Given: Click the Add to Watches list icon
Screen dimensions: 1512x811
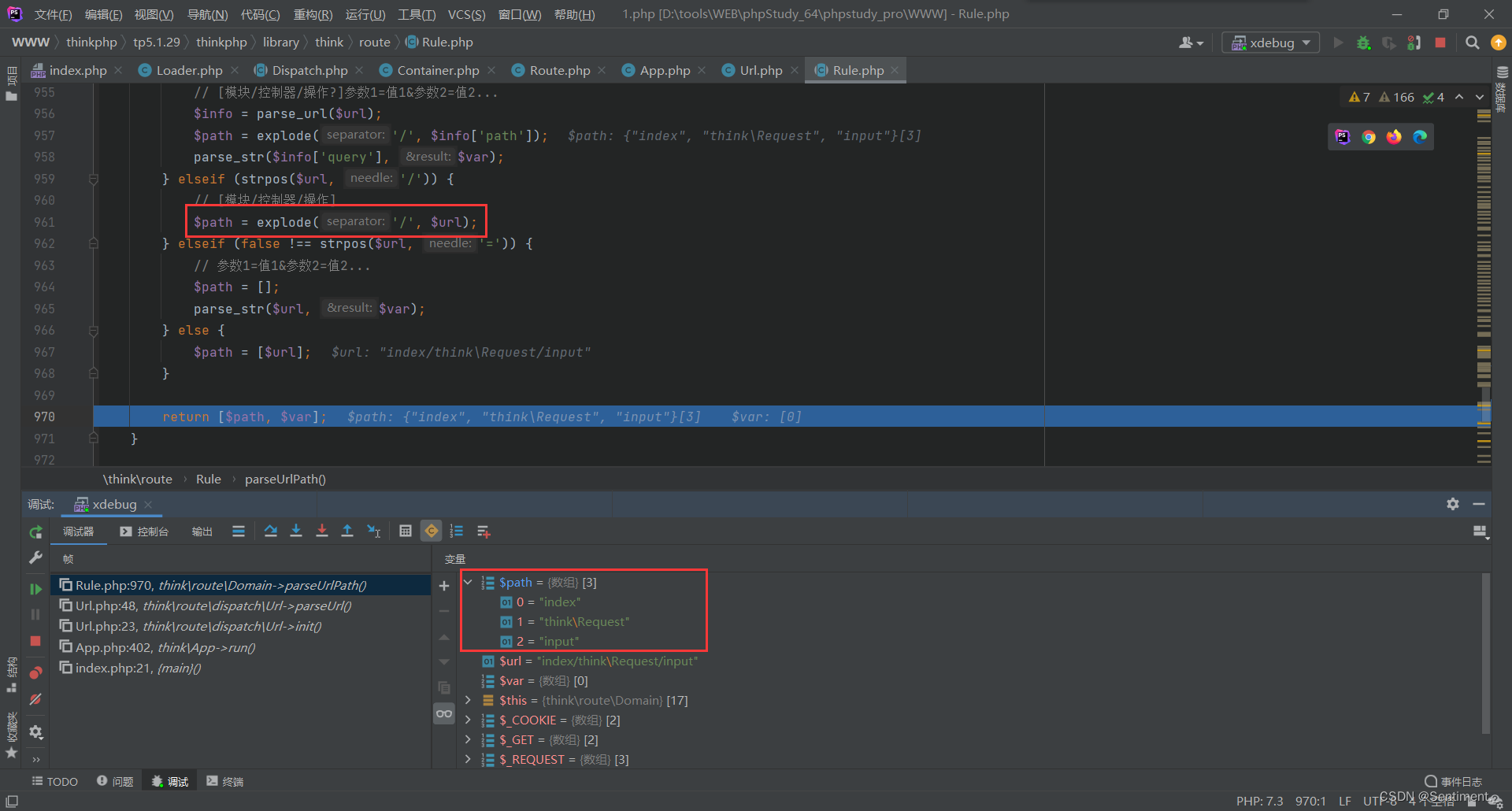Looking at the screenshot, I should point(484,531).
